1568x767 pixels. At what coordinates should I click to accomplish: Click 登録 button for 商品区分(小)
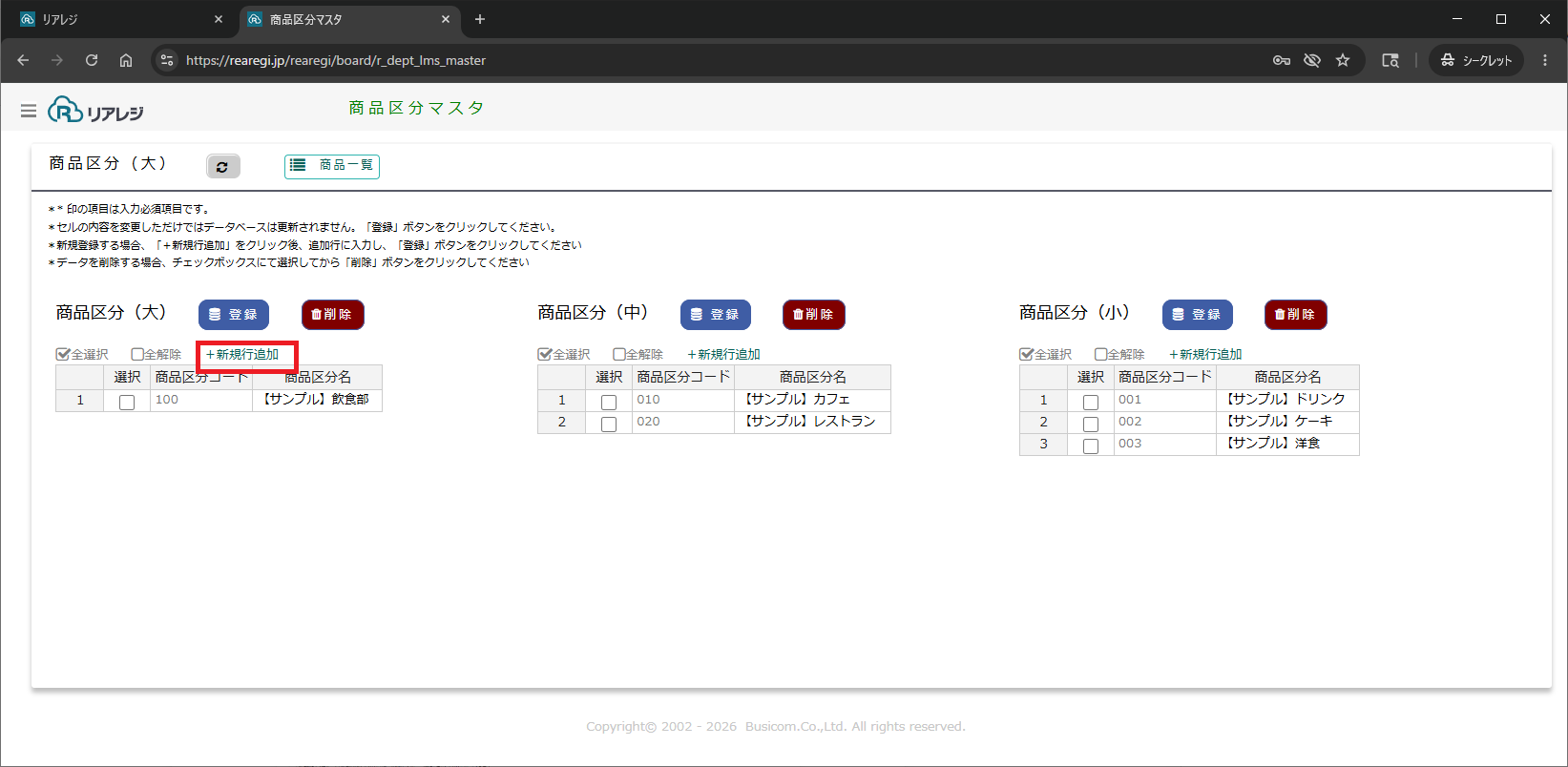tap(1198, 314)
